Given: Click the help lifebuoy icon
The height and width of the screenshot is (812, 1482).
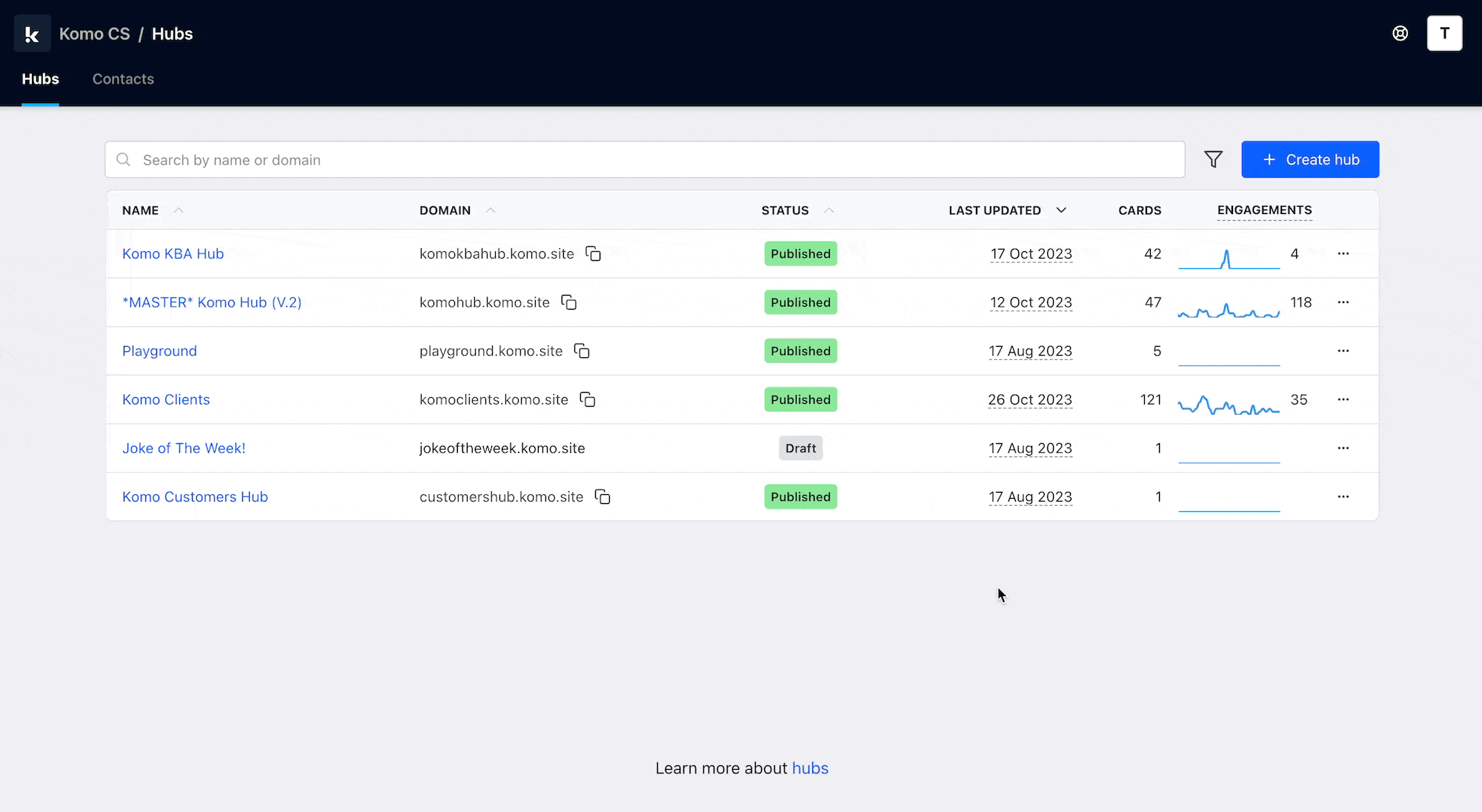Looking at the screenshot, I should (x=1400, y=33).
